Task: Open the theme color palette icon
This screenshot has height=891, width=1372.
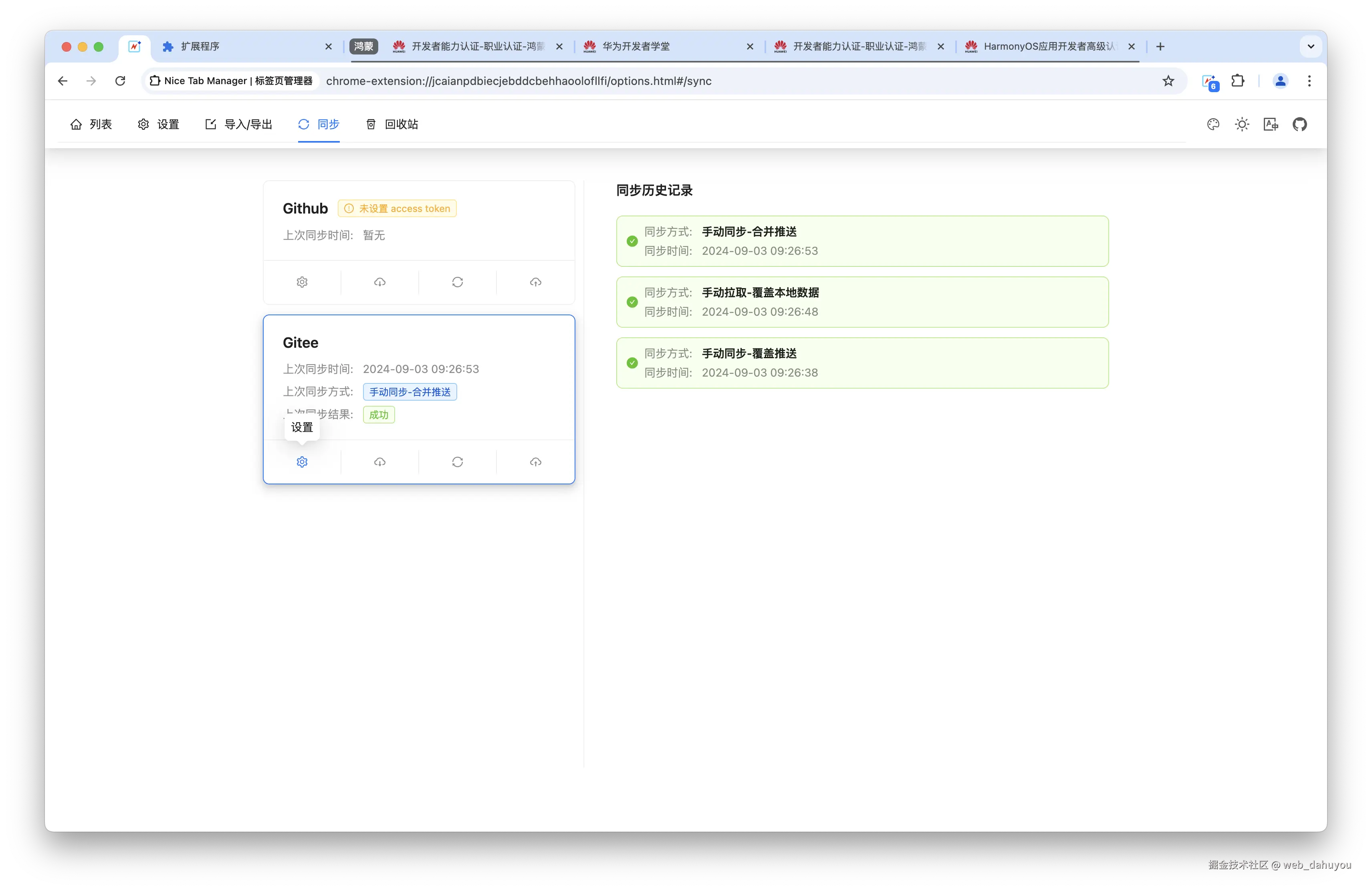Action: point(1213,125)
